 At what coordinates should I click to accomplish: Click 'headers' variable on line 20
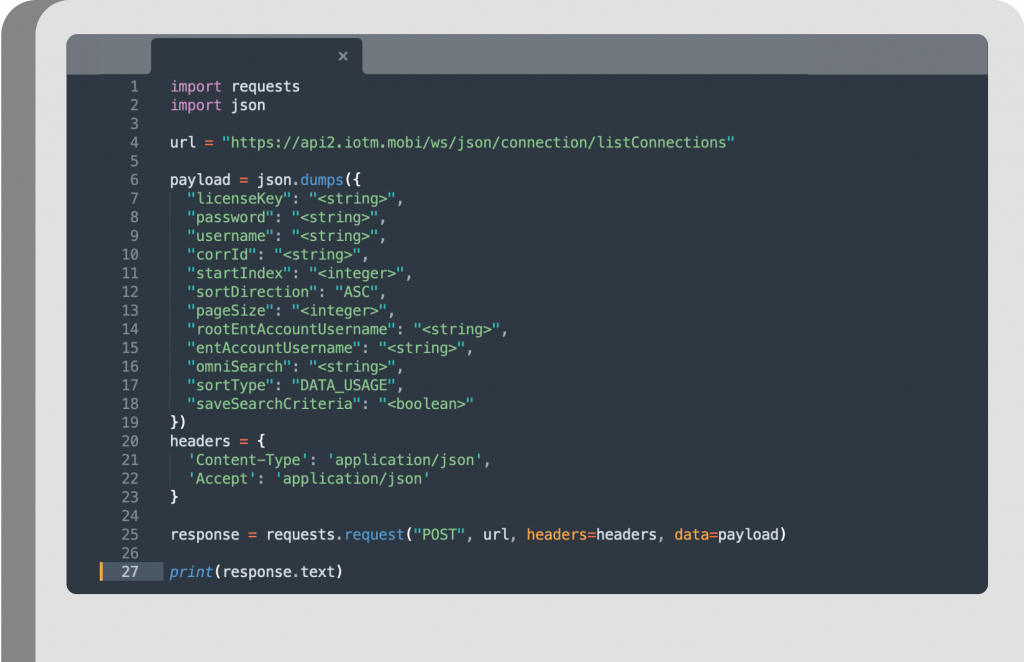(200, 441)
